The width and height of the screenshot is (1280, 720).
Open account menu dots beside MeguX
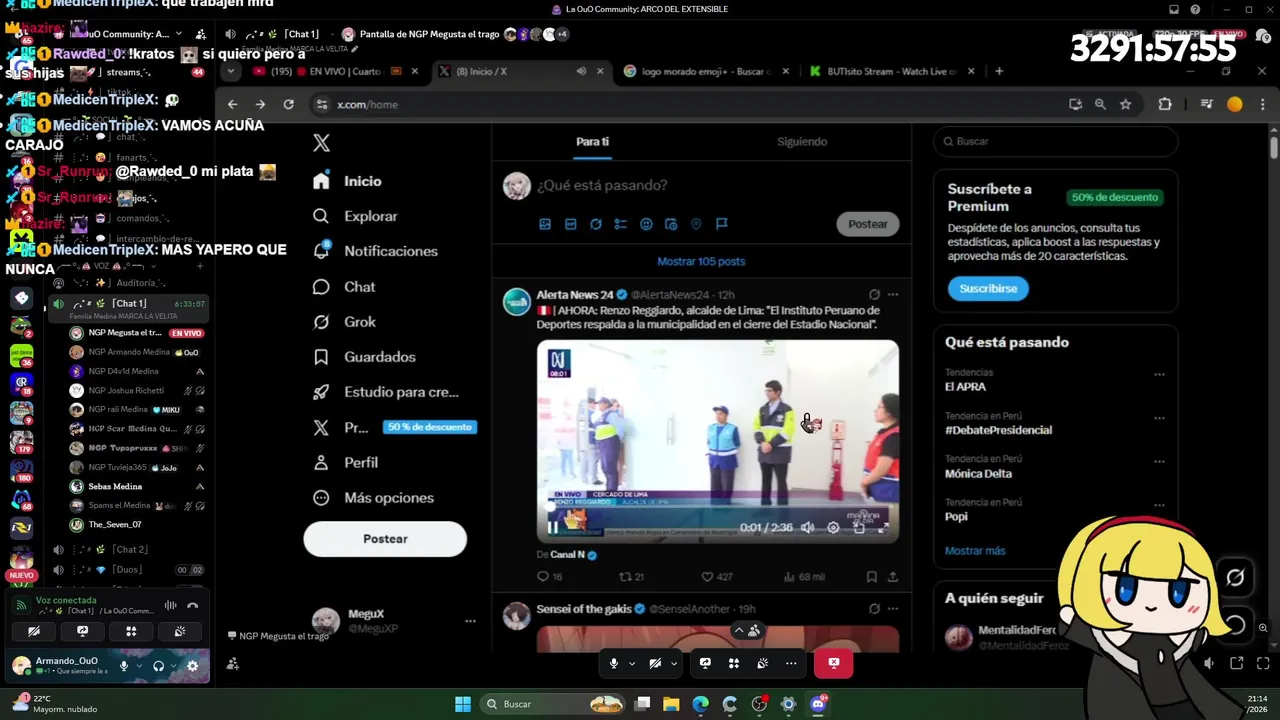[x=470, y=621]
